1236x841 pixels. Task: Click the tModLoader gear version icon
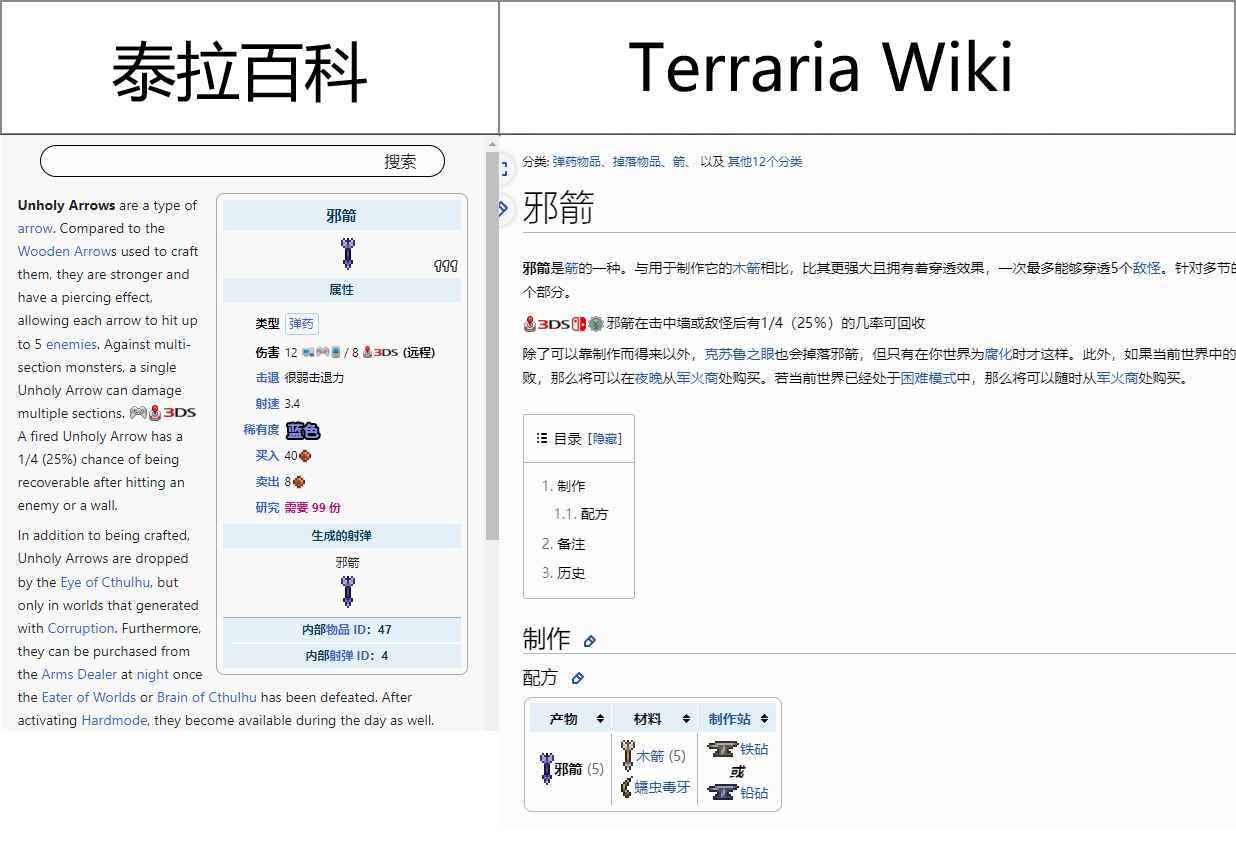click(595, 324)
